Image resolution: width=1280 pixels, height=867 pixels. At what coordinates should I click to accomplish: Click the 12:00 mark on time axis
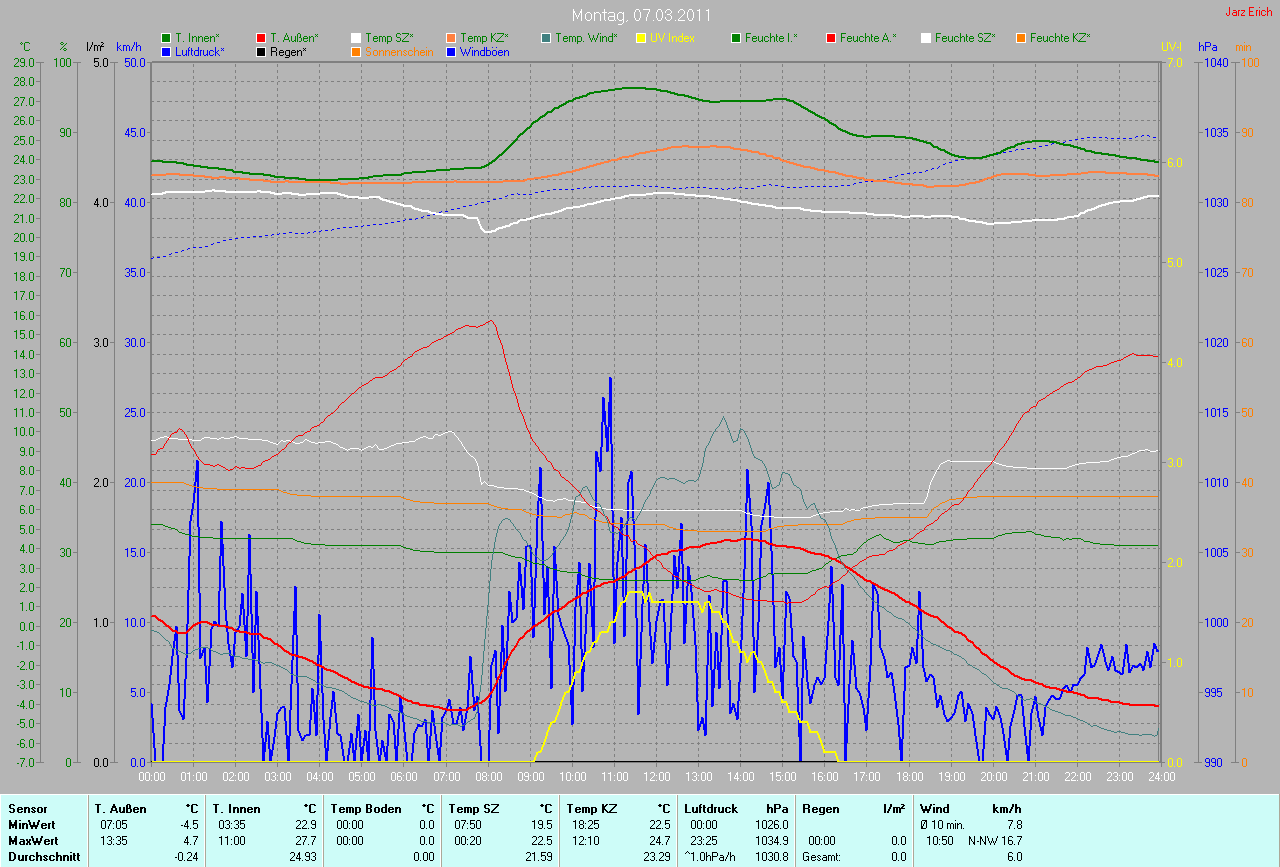[656, 775]
